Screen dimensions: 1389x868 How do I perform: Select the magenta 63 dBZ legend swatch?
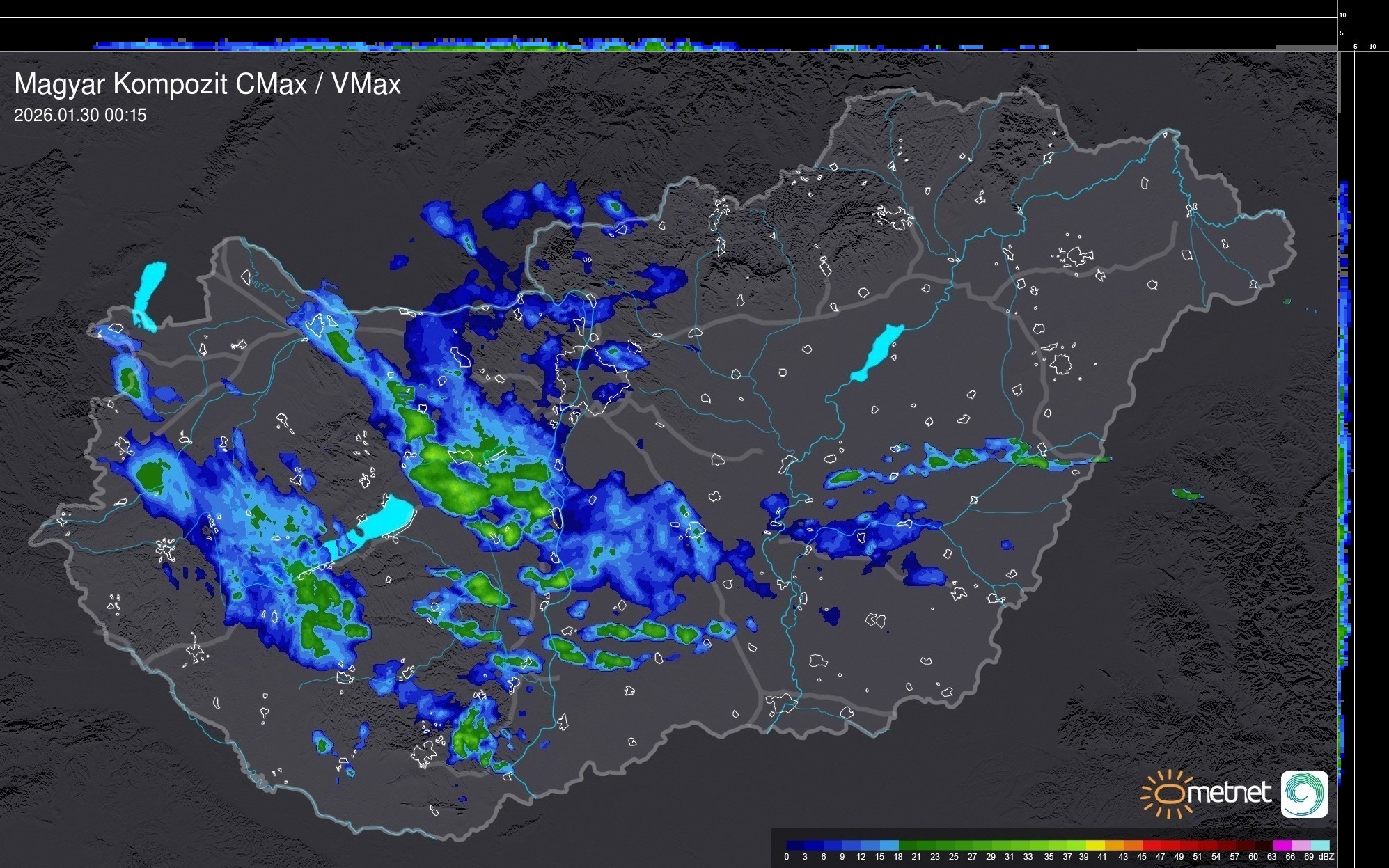(1282, 845)
